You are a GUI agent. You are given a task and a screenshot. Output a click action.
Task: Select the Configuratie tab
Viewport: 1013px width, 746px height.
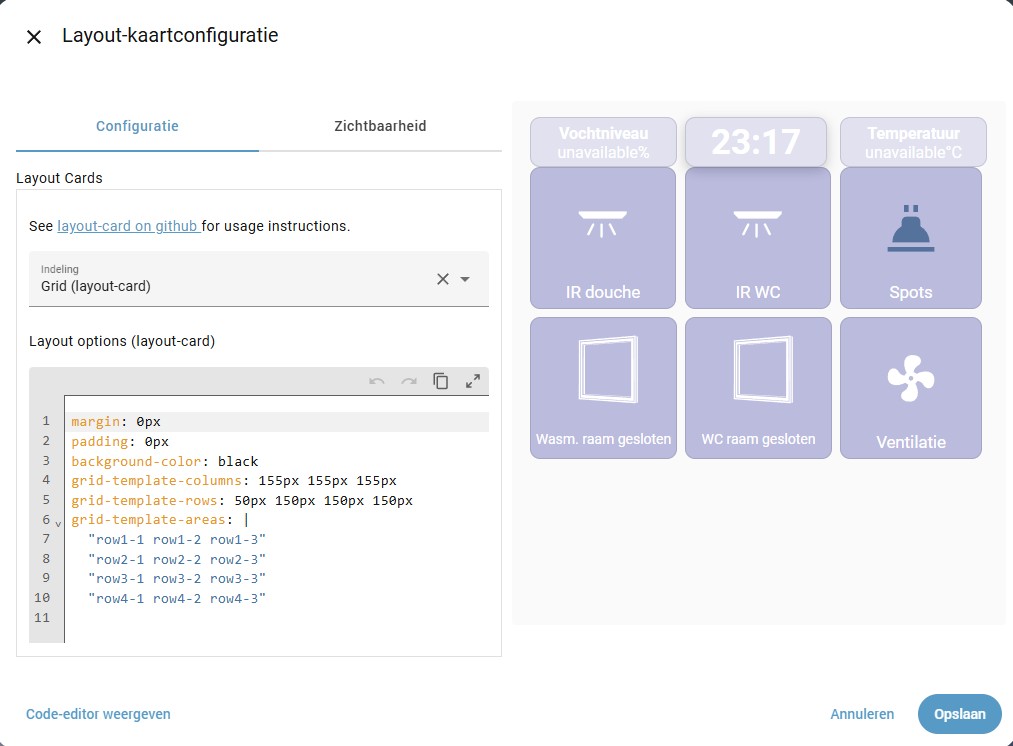137,127
